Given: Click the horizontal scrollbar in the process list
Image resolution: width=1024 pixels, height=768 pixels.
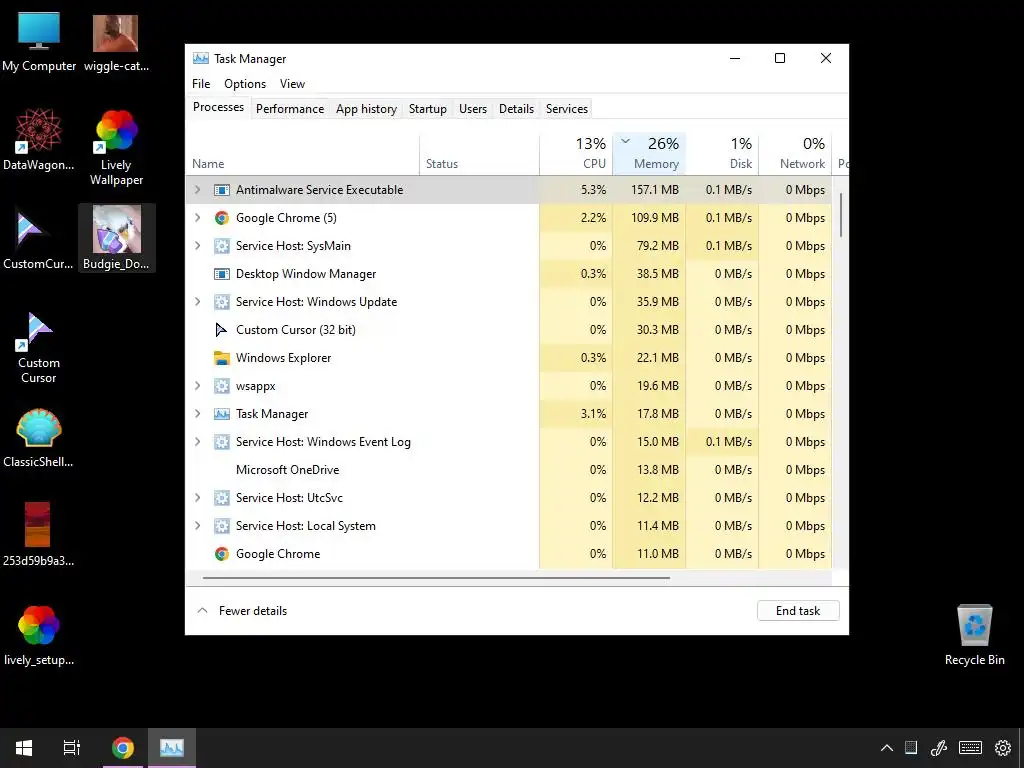Looking at the screenshot, I should (436, 578).
